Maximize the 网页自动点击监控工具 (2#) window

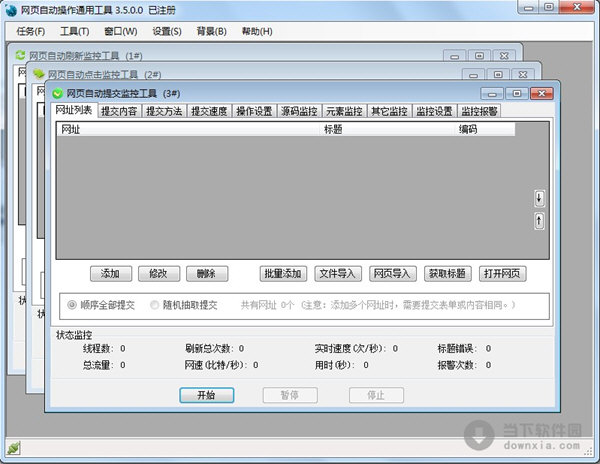[x=498, y=75]
